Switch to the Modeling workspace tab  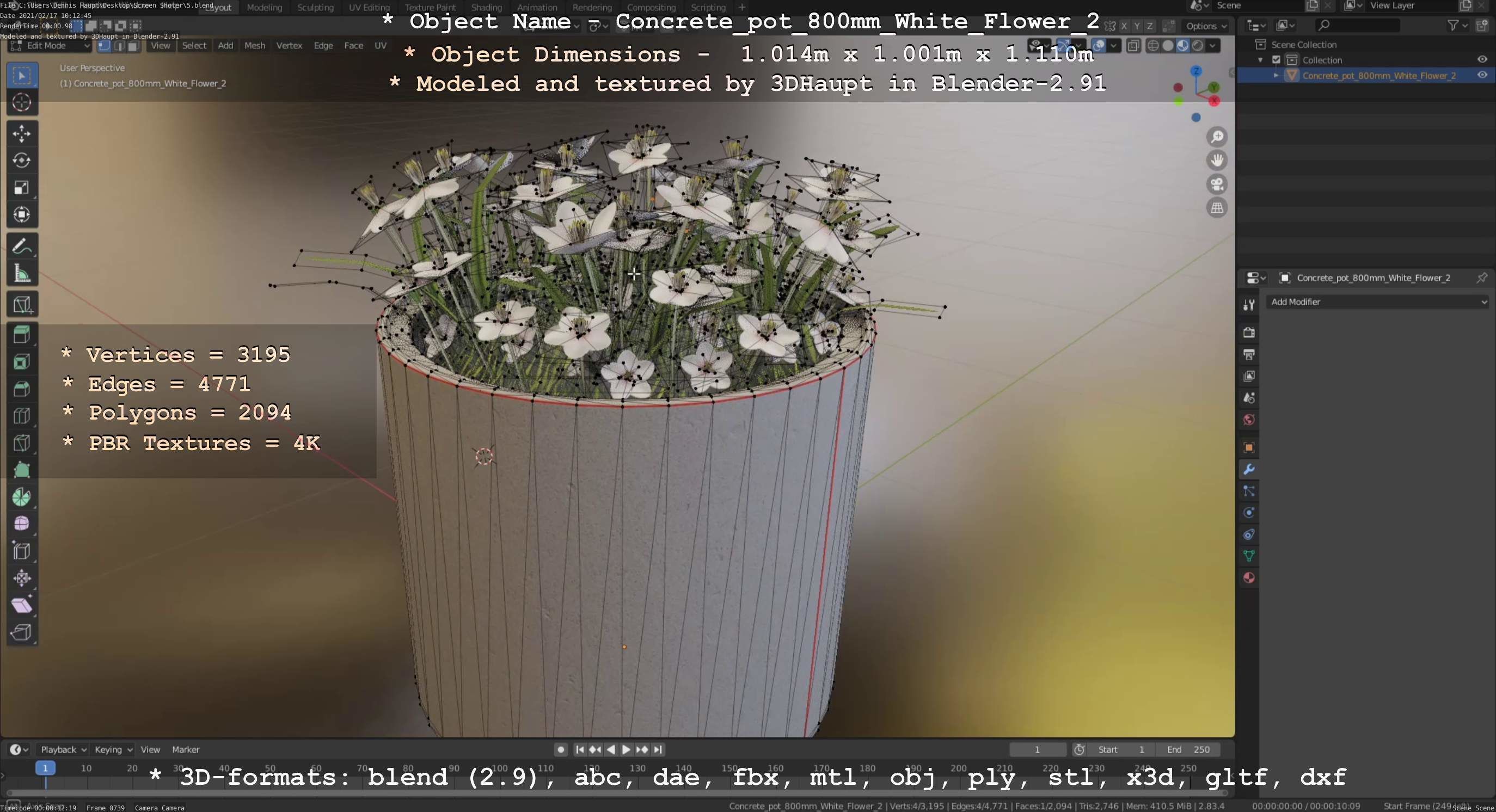tap(264, 8)
